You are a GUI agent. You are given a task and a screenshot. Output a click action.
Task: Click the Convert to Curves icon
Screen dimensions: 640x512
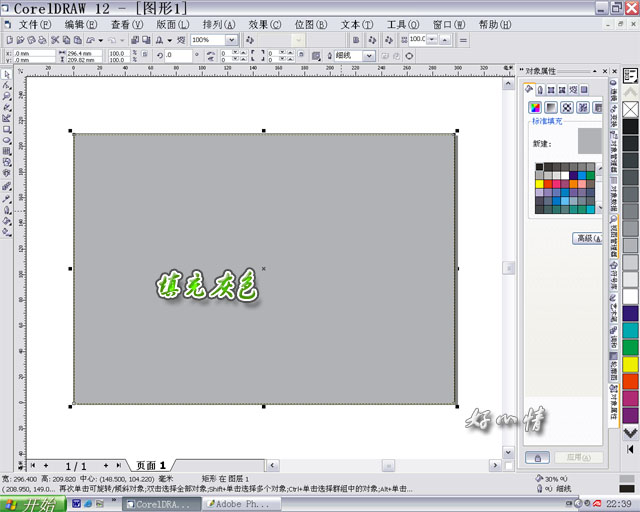[409, 56]
